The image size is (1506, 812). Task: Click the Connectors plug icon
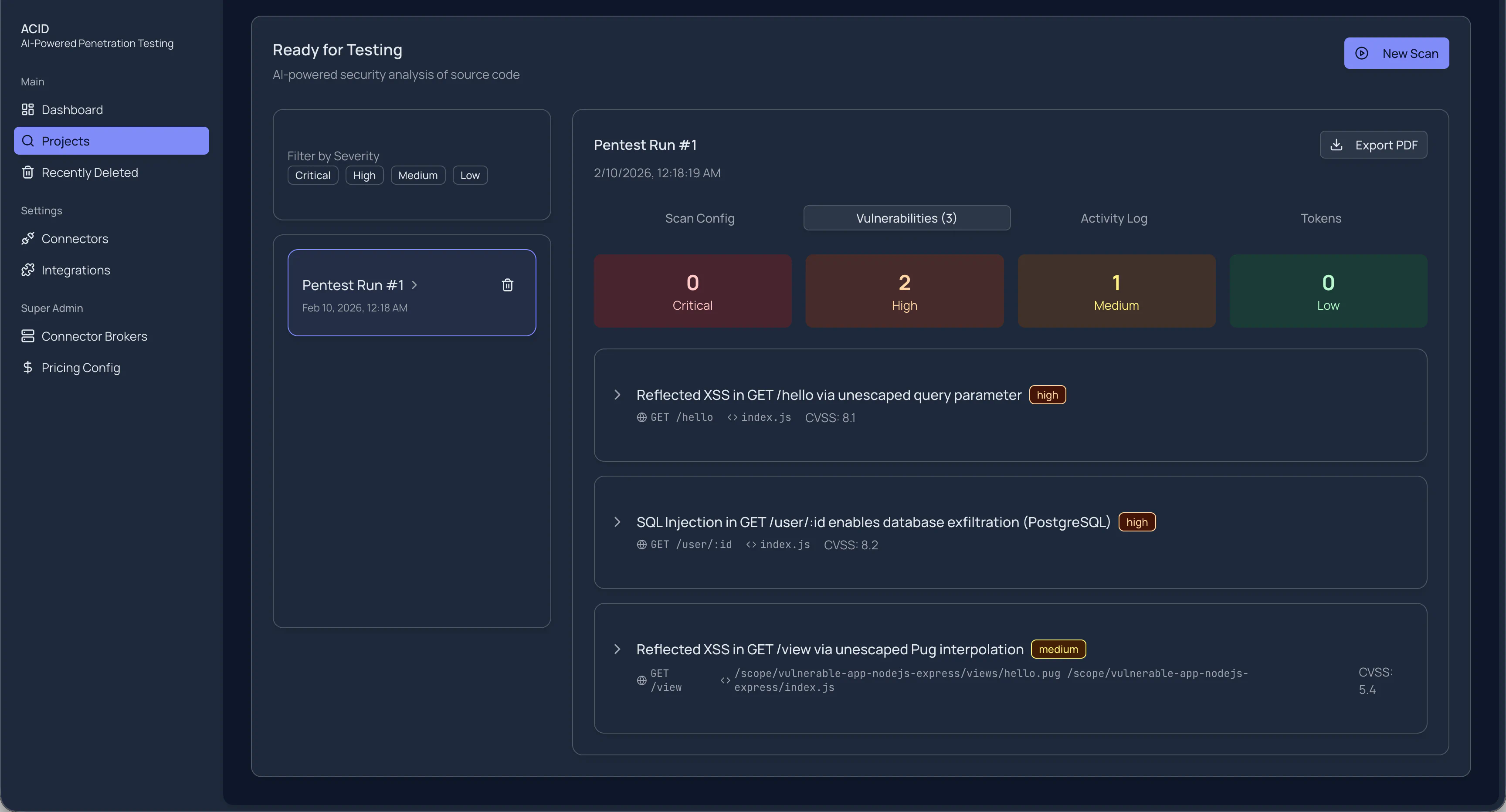(x=27, y=239)
